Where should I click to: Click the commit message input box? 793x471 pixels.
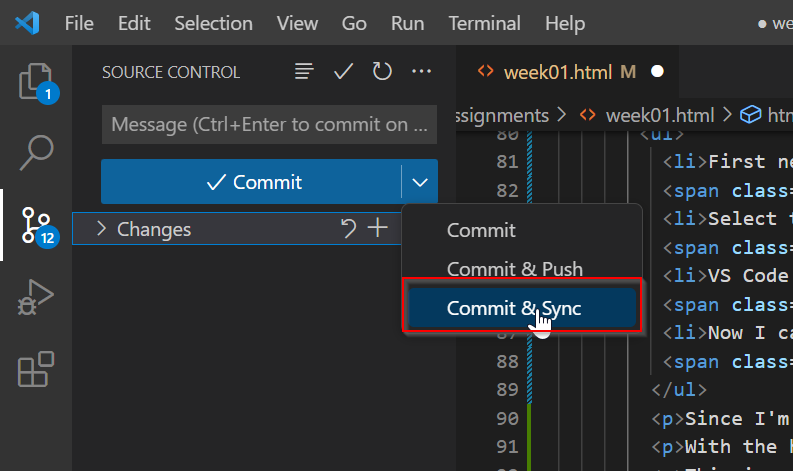[x=269, y=124]
